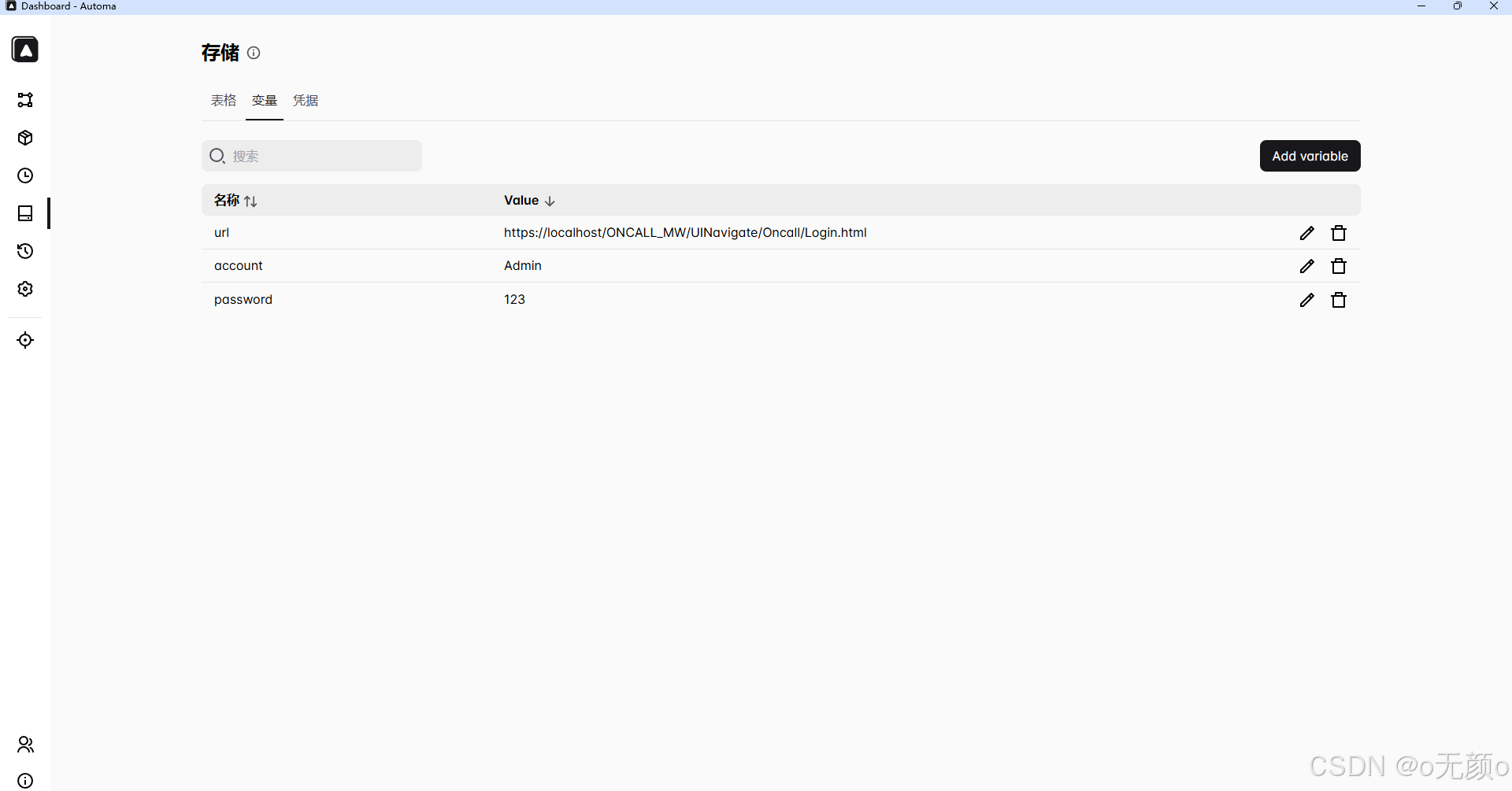This screenshot has height=791, width=1512.
Task: Open the Settings gear icon
Action: point(25,289)
